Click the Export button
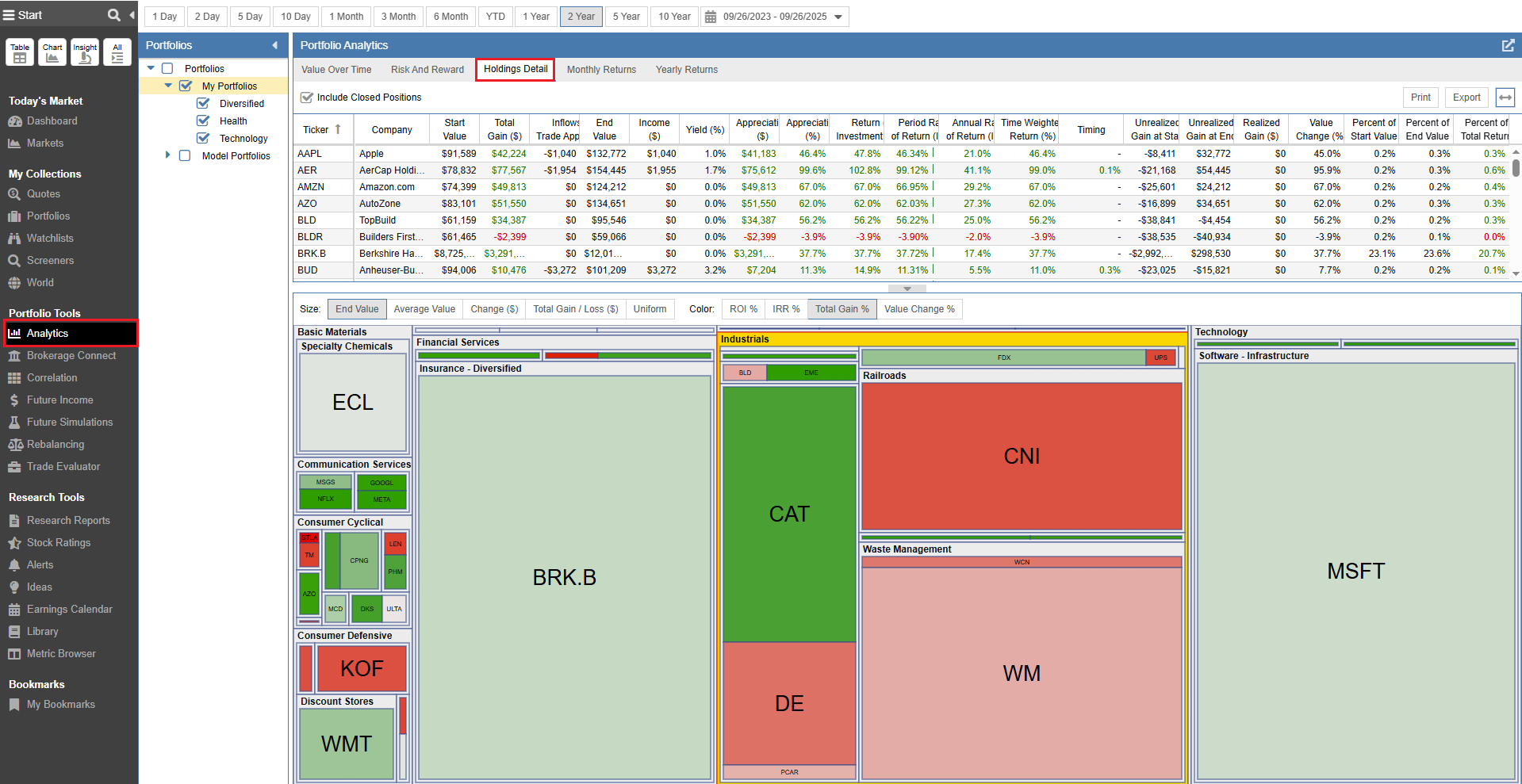Viewport: 1522px width, 784px height. [x=1466, y=98]
